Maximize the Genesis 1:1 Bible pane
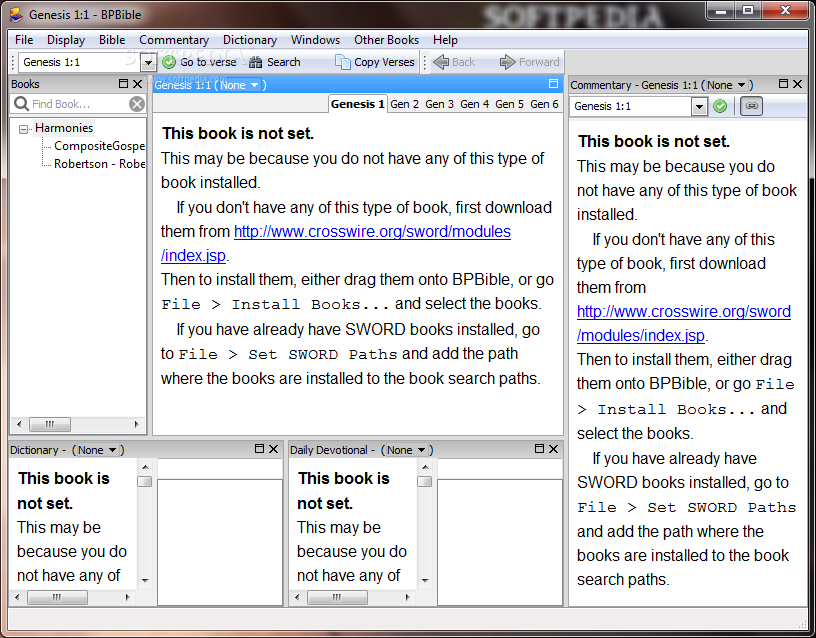 tap(553, 84)
